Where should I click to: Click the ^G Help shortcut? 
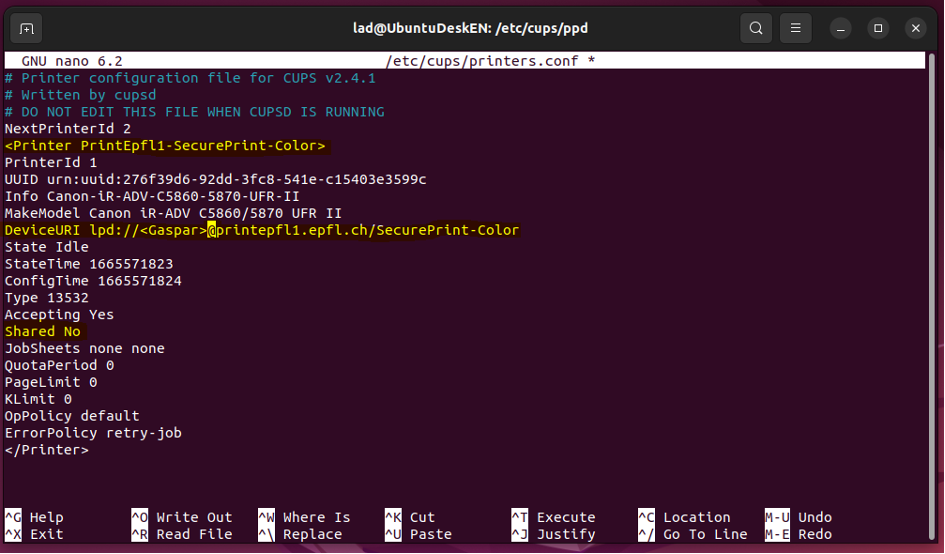[34, 517]
